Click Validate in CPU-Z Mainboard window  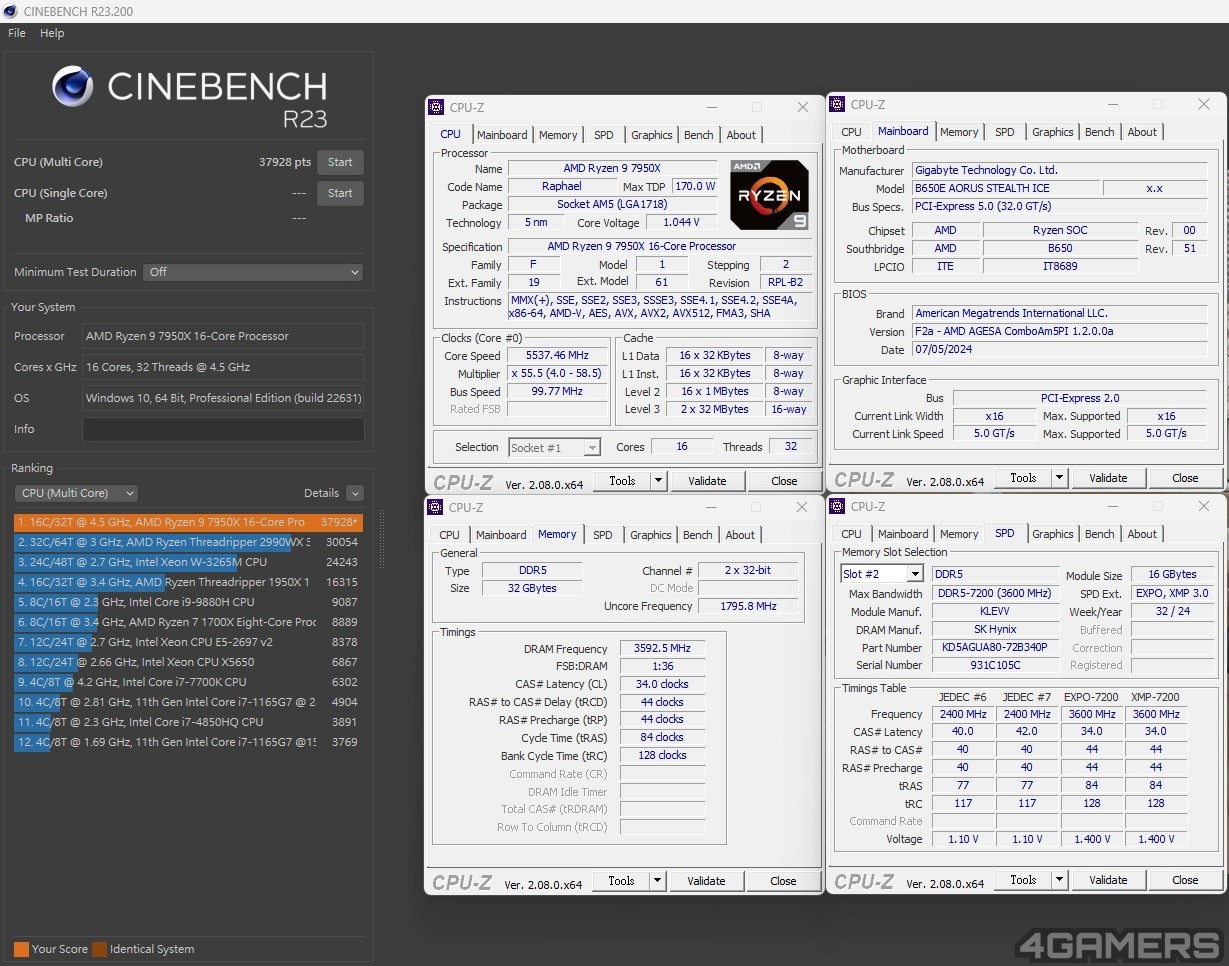point(1108,478)
